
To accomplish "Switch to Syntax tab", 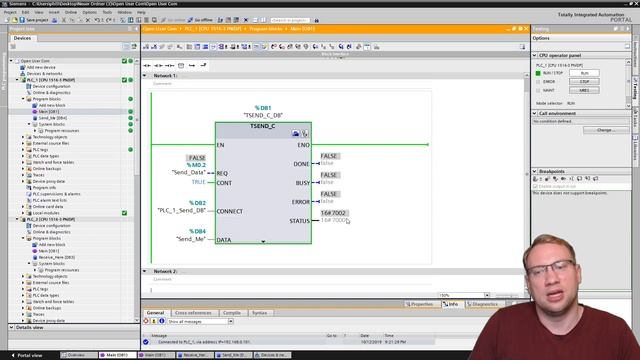I will [260, 313].
